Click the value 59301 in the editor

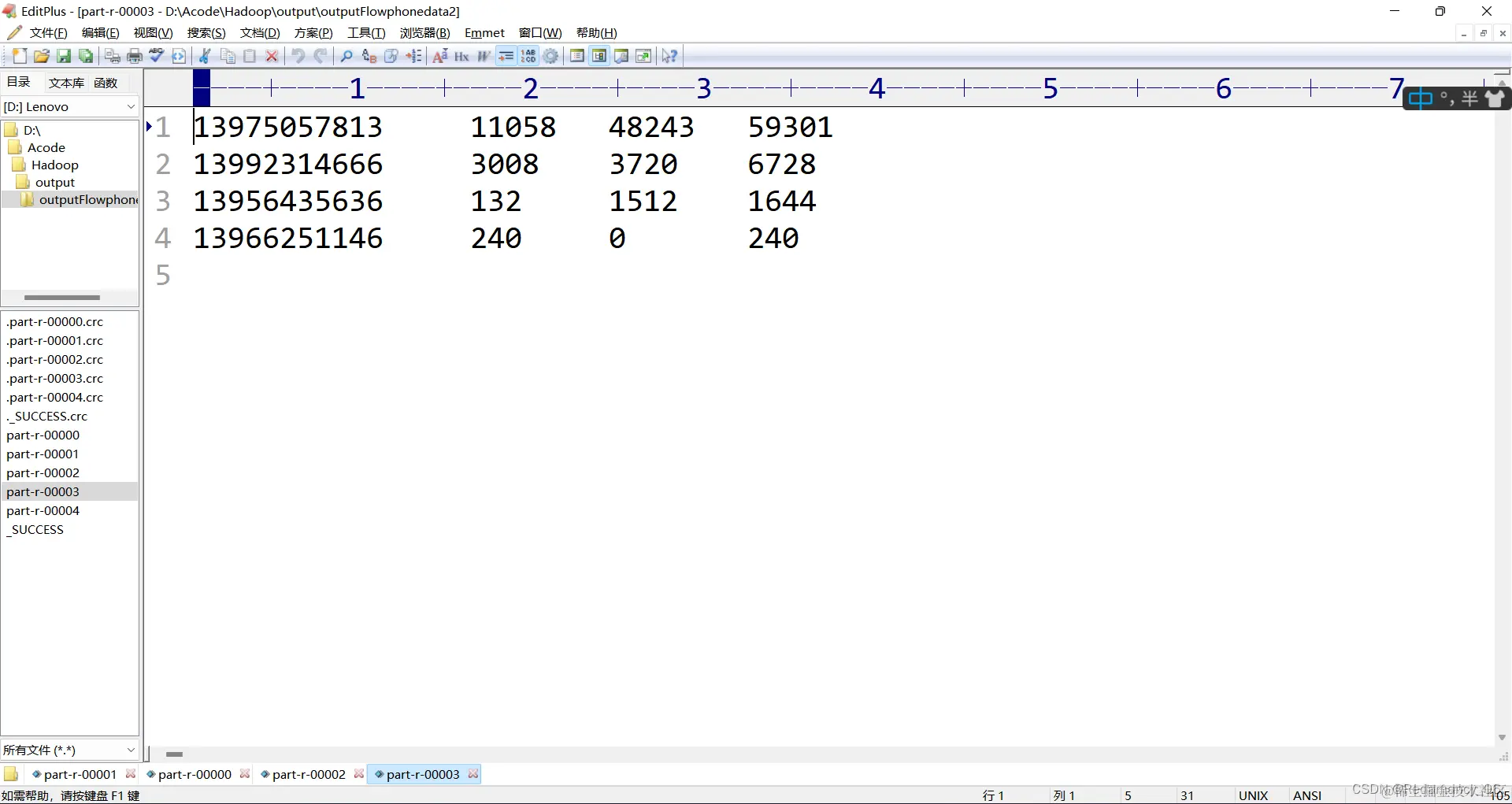pos(790,127)
